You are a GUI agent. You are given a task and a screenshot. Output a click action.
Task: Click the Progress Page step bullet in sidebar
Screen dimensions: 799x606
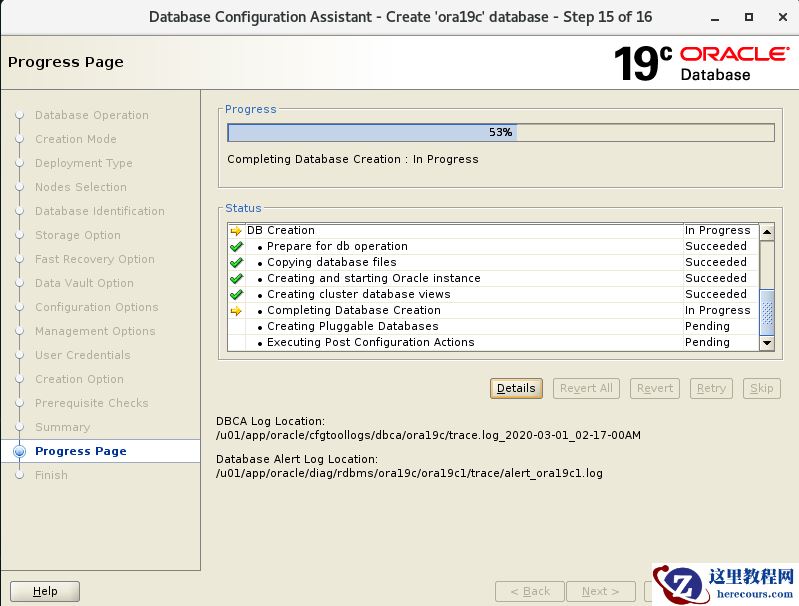click(19, 451)
